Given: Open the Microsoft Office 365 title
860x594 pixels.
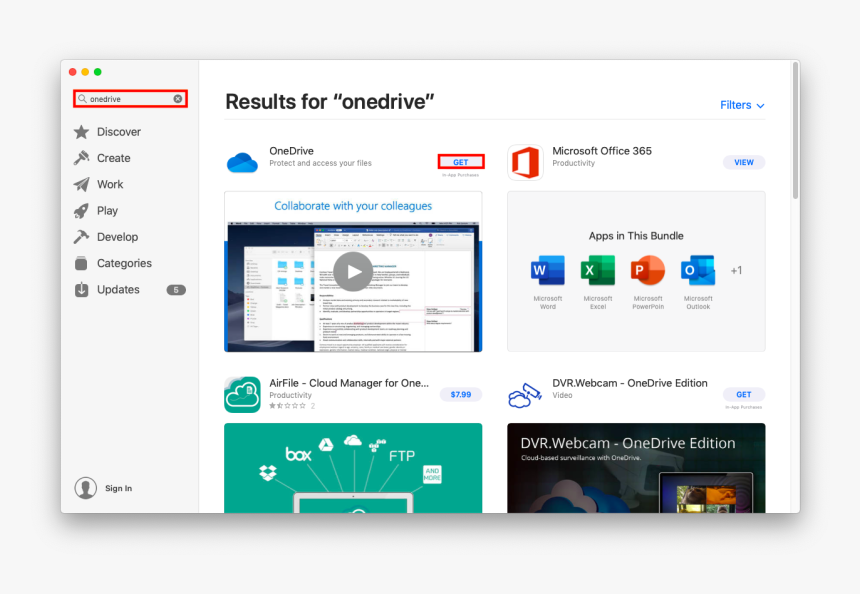Looking at the screenshot, I should tap(602, 151).
